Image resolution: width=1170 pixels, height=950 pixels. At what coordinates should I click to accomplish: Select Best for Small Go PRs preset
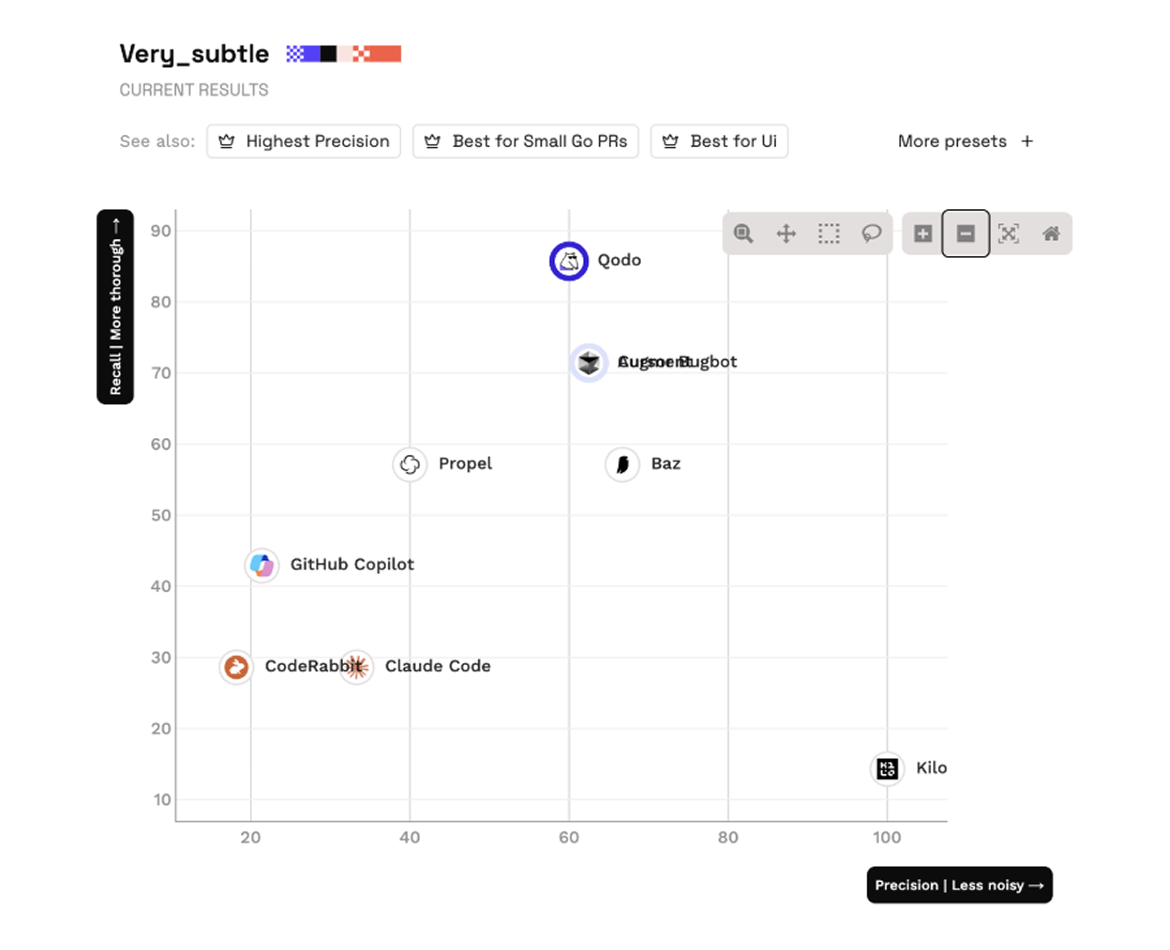coord(526,142)
